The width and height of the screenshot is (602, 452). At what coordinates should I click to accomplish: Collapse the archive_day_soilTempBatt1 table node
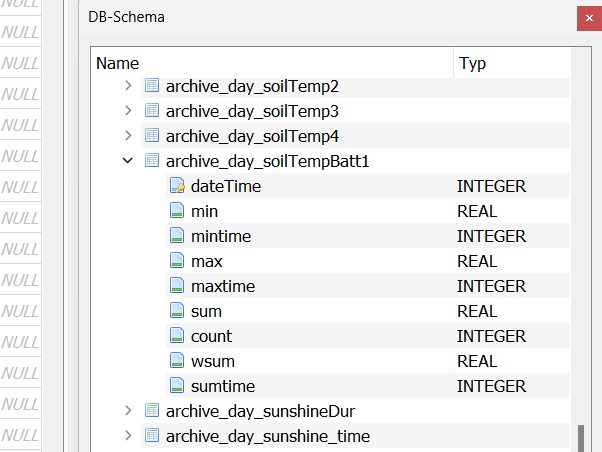pos(128,161)
